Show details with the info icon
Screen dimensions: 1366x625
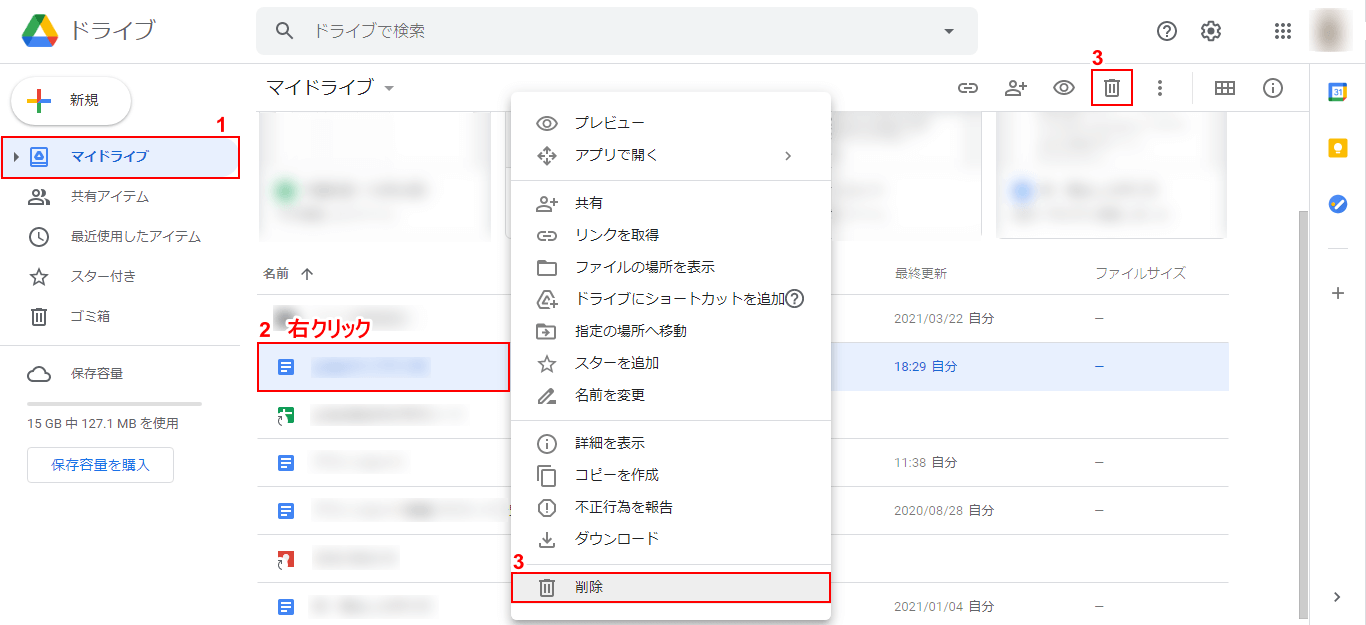[1273, 88]
